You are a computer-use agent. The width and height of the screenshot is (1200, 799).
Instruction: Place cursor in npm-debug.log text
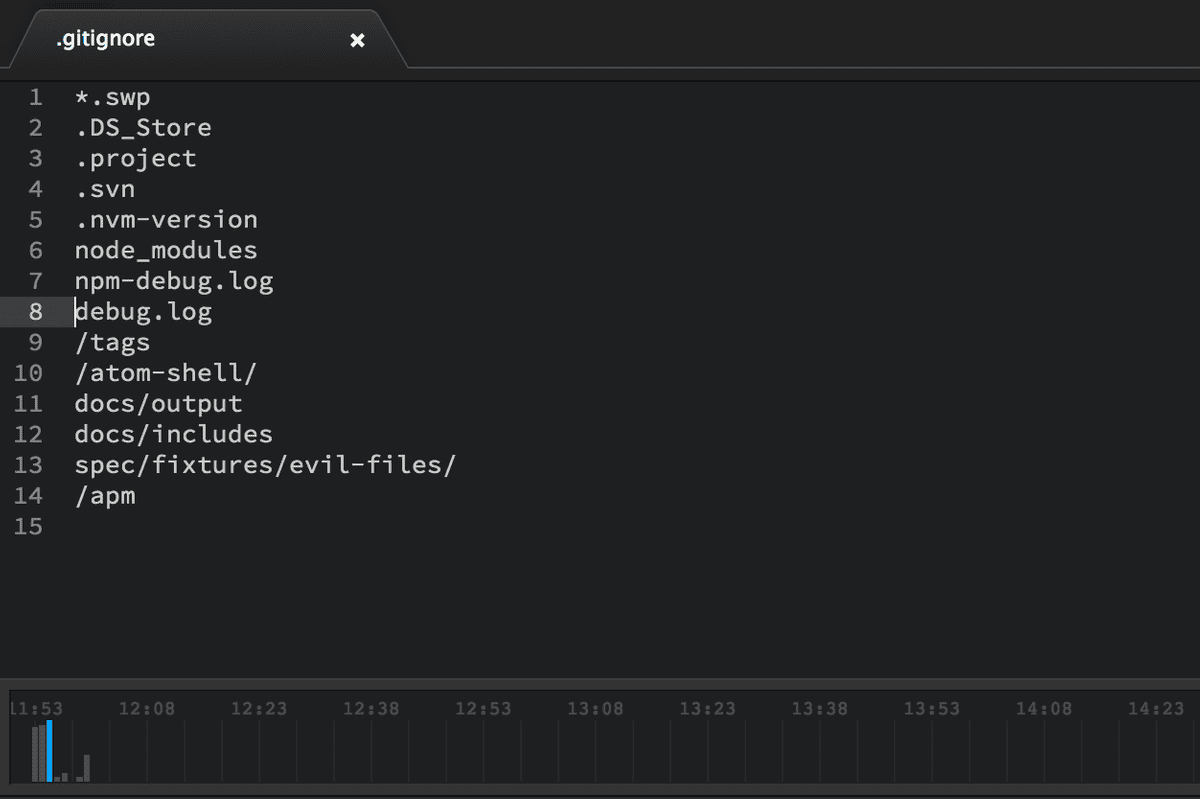173,282
